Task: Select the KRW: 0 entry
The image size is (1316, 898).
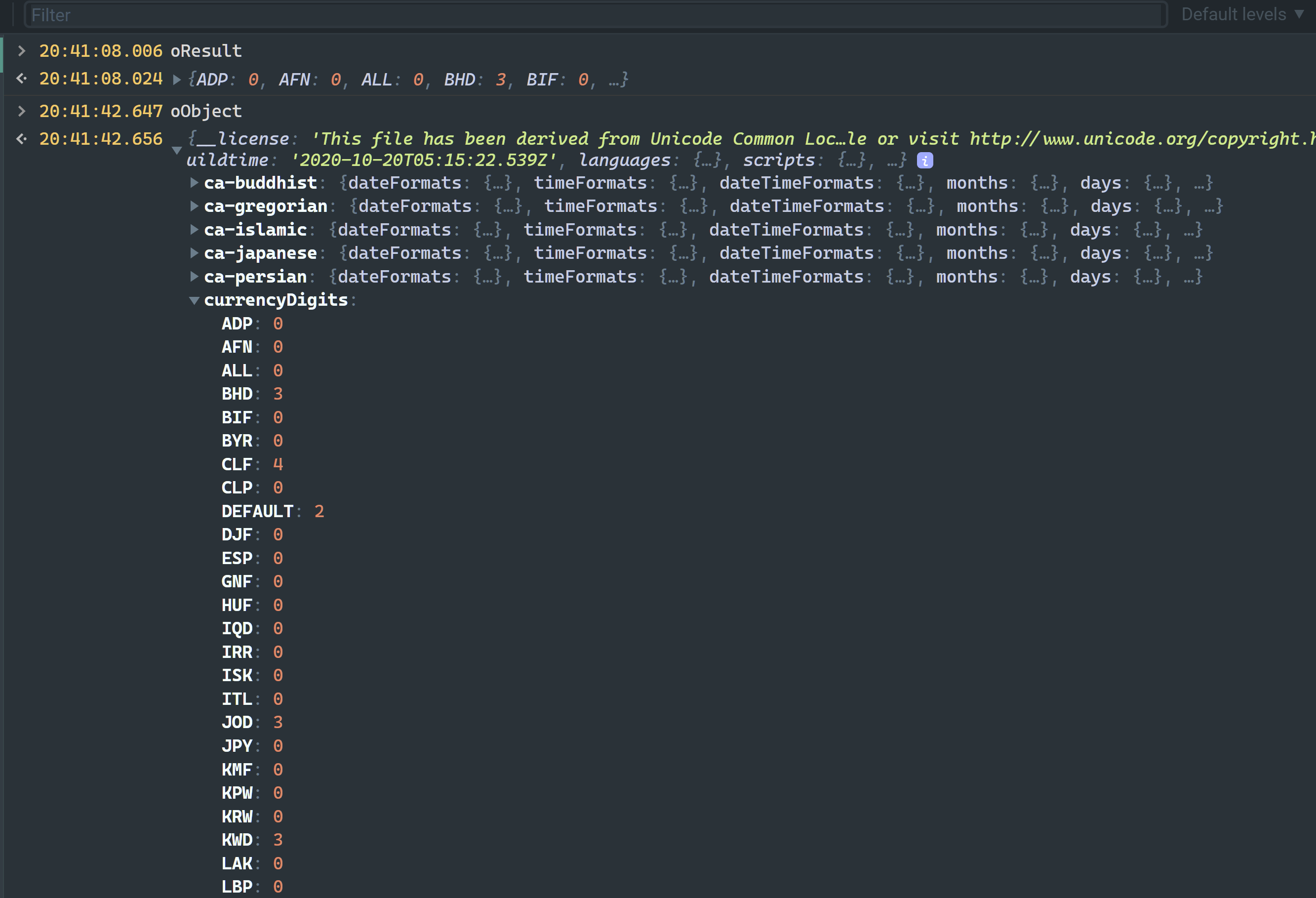Action: click(252, 817)
